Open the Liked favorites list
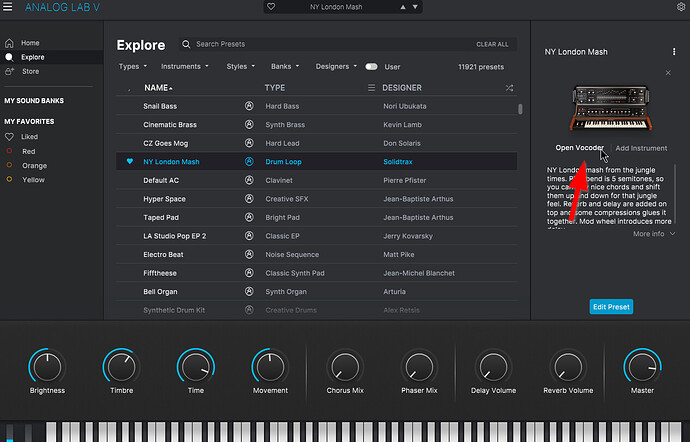The width and height of the screenshot is (690, 442). click(x=29, y=137)
